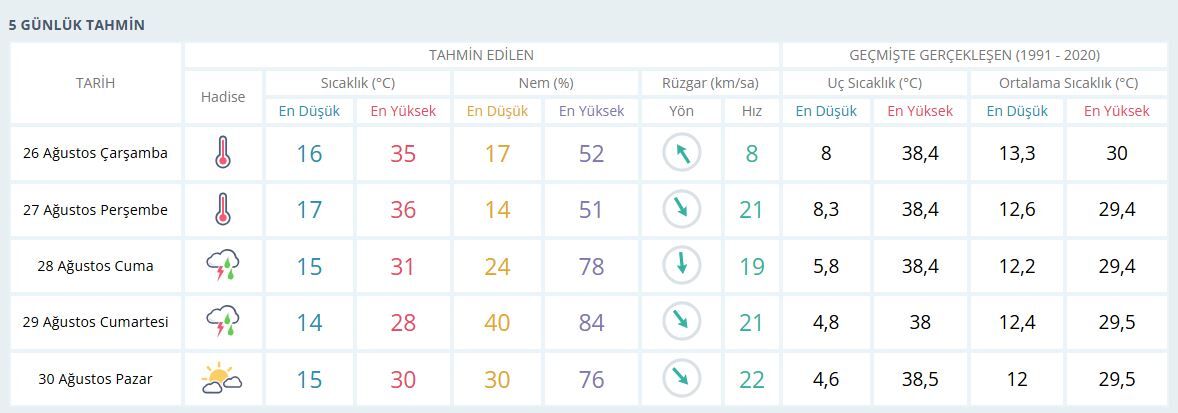Image resolution: width=1178 pixels, height=413 pixels.
Task: Click the wind direction arrow for 27 Ağustos
Action: pos(681,210)
